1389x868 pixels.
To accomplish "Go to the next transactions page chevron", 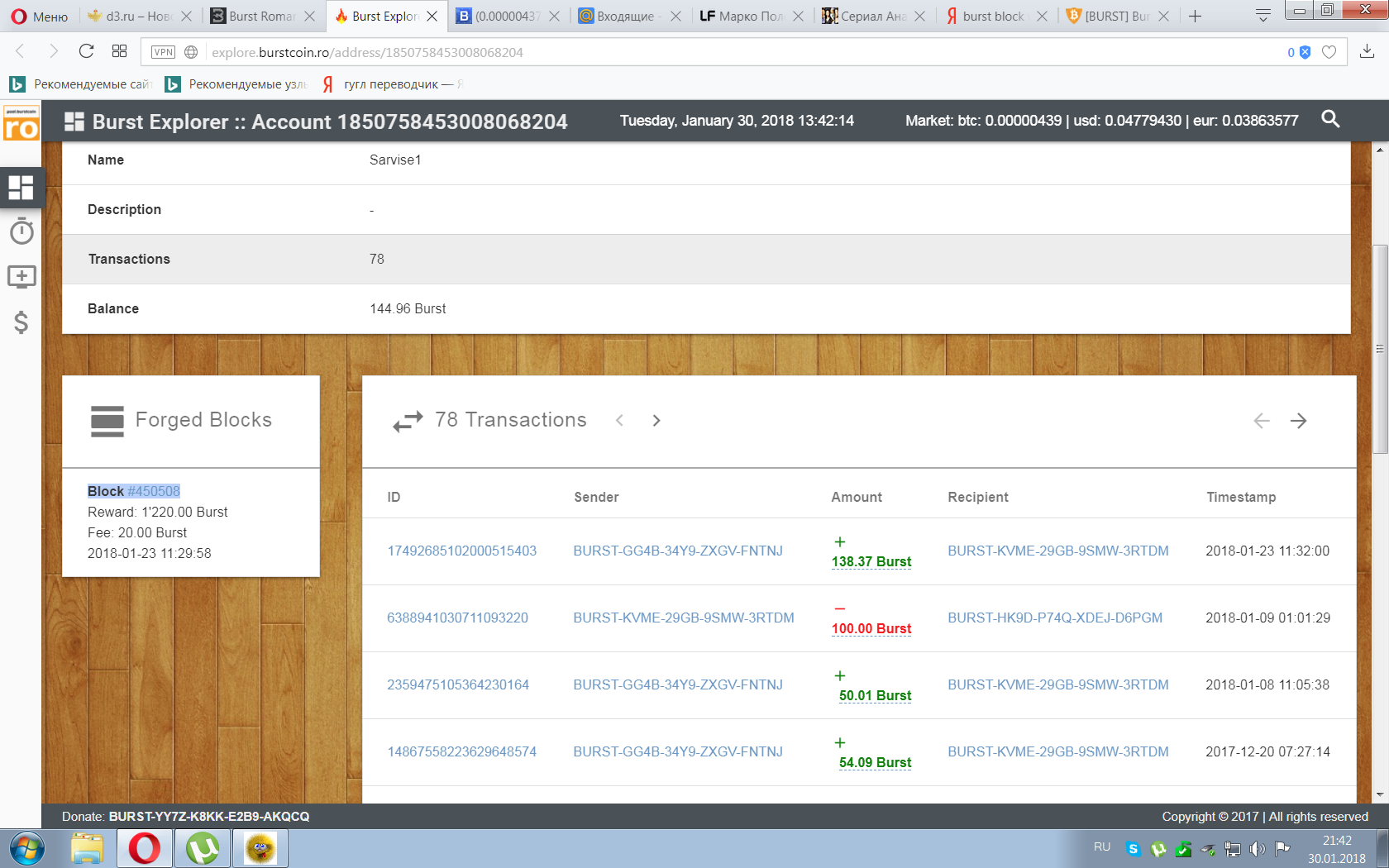I will (x=656, y=421).
